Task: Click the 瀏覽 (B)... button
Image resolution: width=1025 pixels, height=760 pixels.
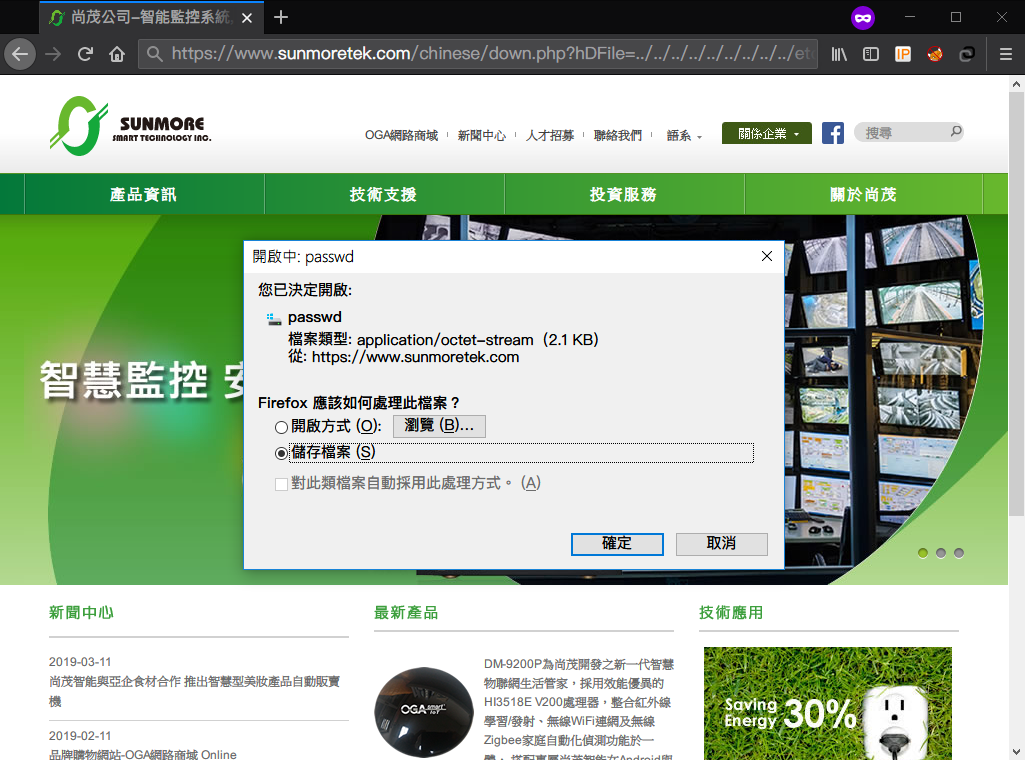Action: click(439, 425)
